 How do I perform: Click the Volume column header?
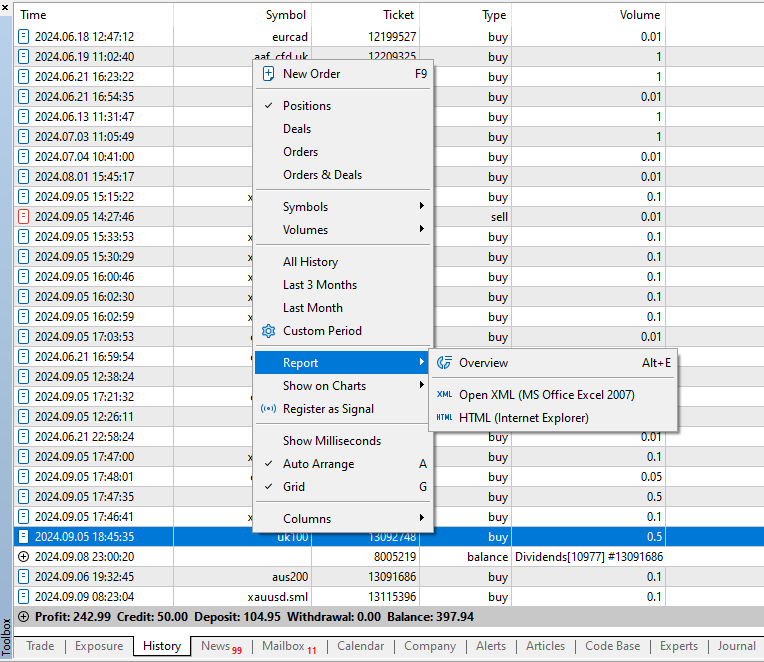coord(639,15)
